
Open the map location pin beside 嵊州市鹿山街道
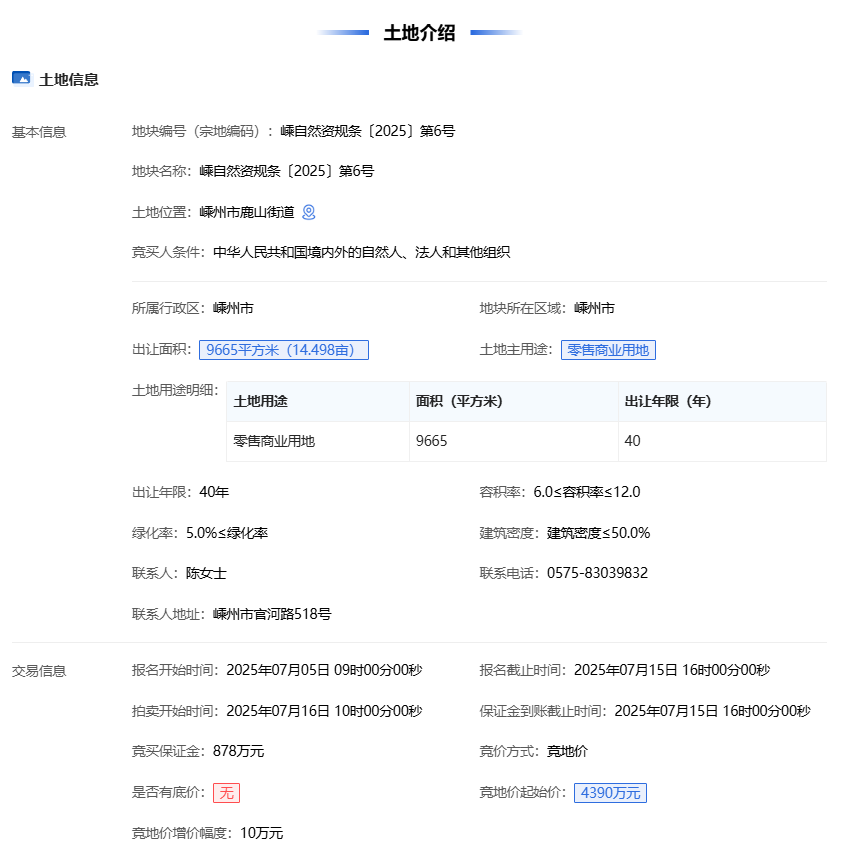pos(308,212)
